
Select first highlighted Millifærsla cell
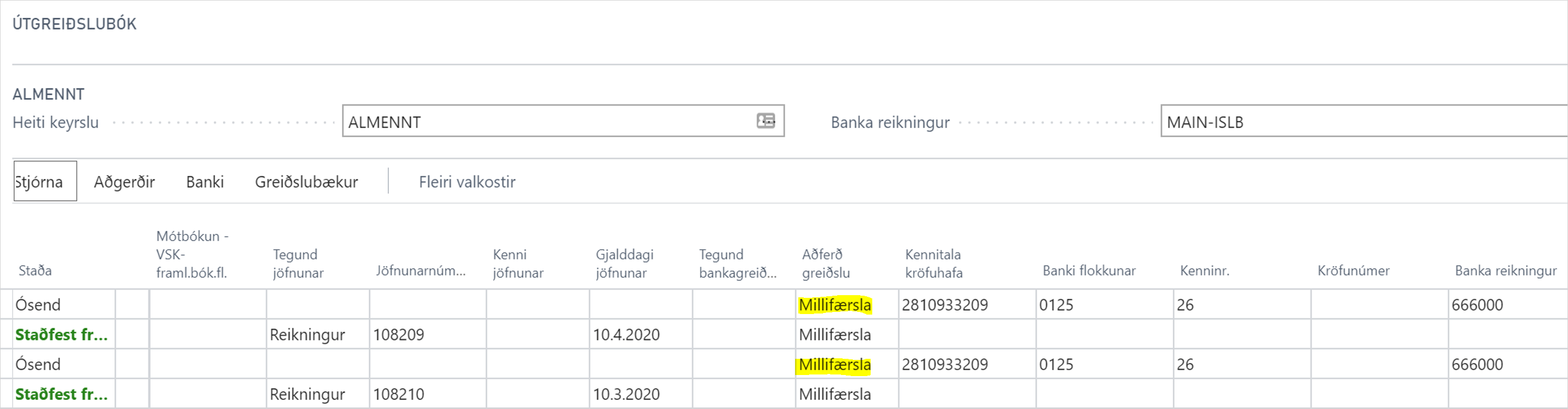(x=834, y=305)
